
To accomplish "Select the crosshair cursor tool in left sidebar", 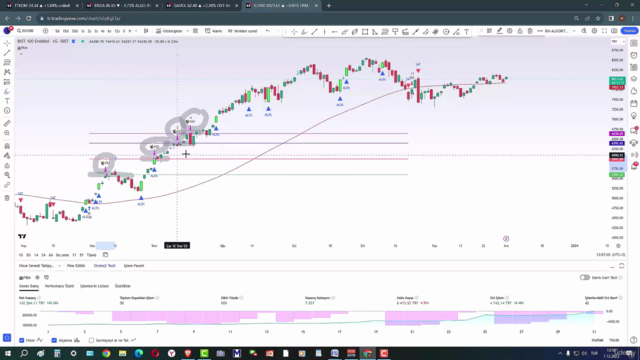I will [x=7, y=43].
